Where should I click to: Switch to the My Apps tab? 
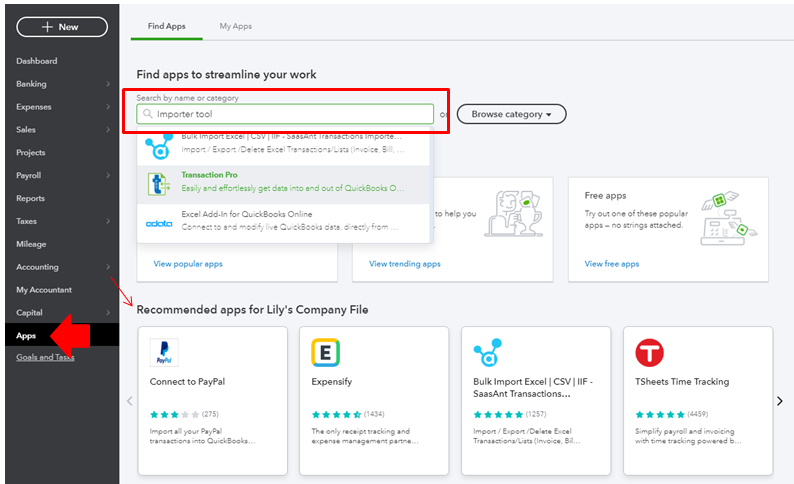pyautogui.click(x=235, y=26)
